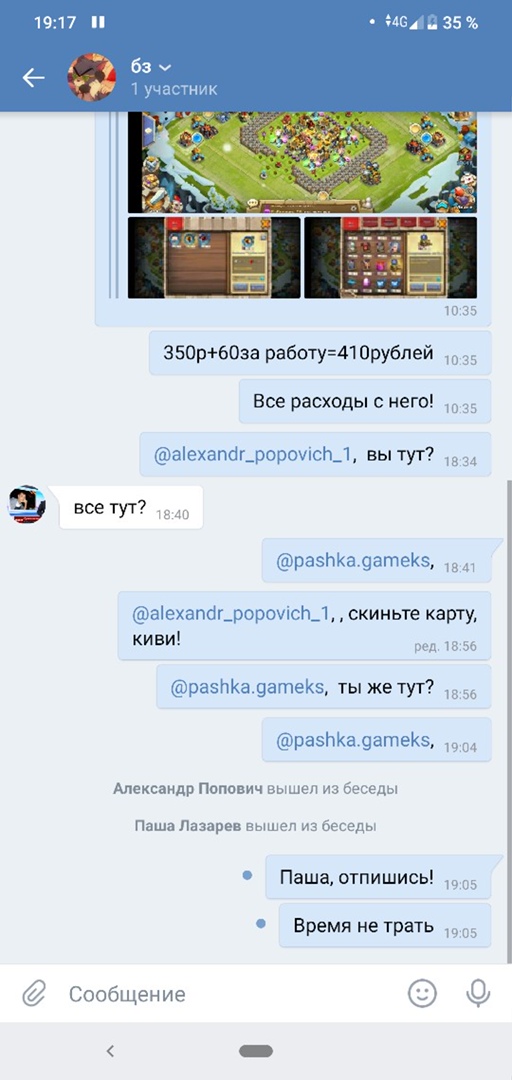The image size is (512, 1080).
Task: Open the emoji smiley picker
Action: coord(422,993)
